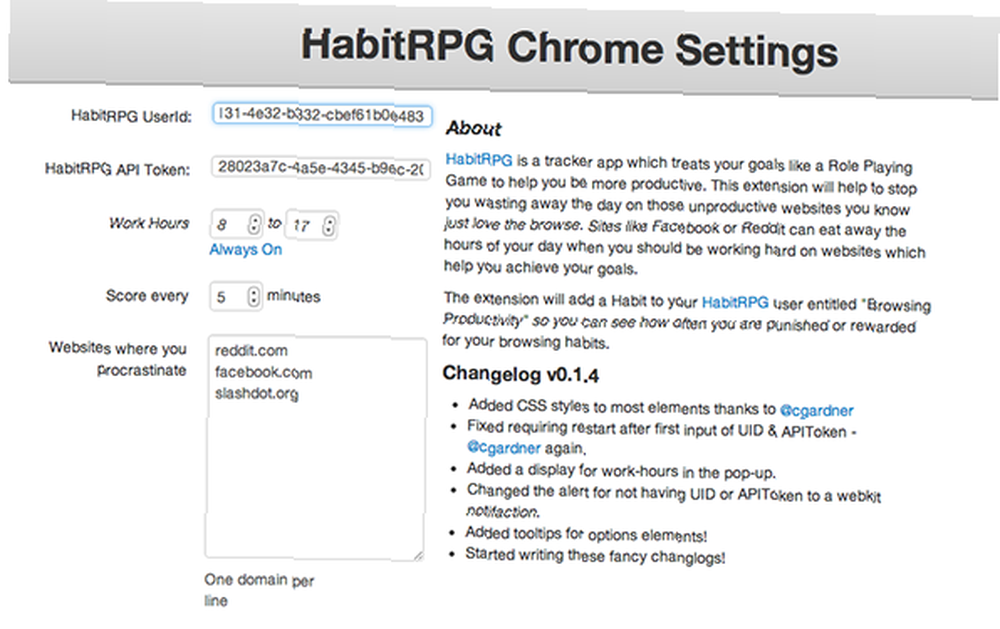Click the 'Score every' label
The height and width of the screenshot is (629, 1000).
(x=147, y=296)
